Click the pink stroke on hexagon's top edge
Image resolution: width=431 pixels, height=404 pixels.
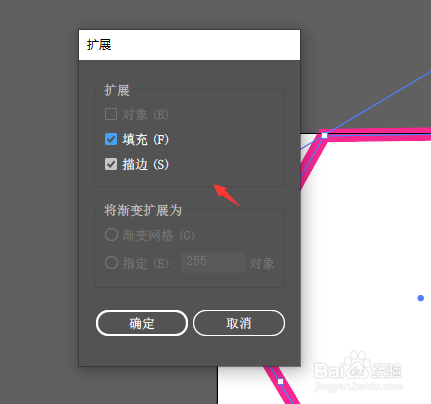point(378,135)
